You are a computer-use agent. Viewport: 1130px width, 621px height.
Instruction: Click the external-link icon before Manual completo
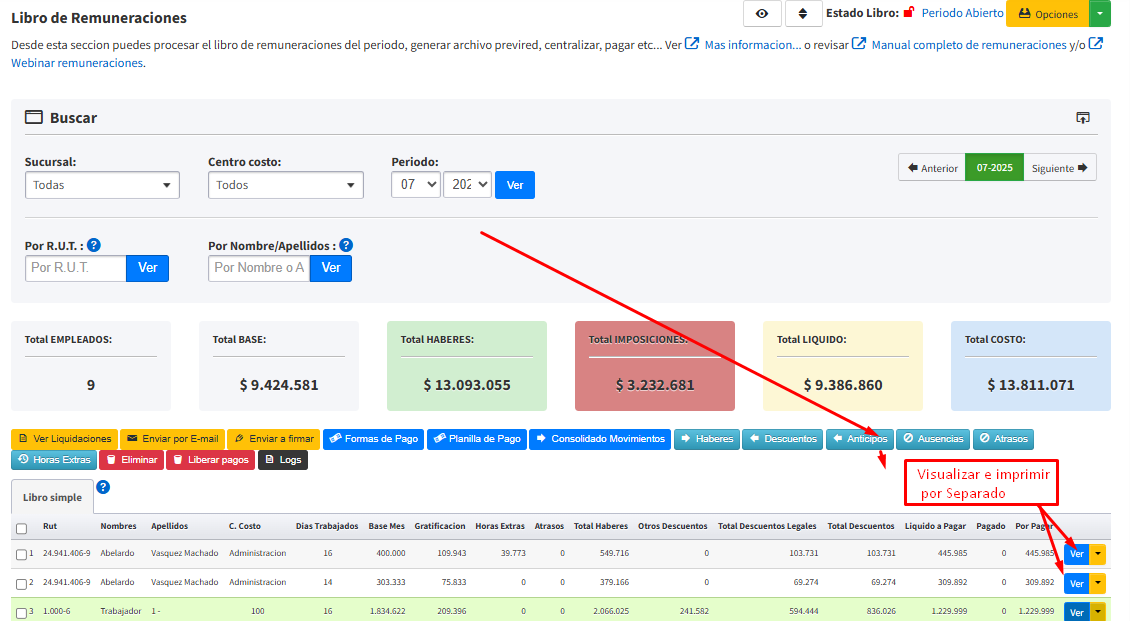(x=859, y=44)
